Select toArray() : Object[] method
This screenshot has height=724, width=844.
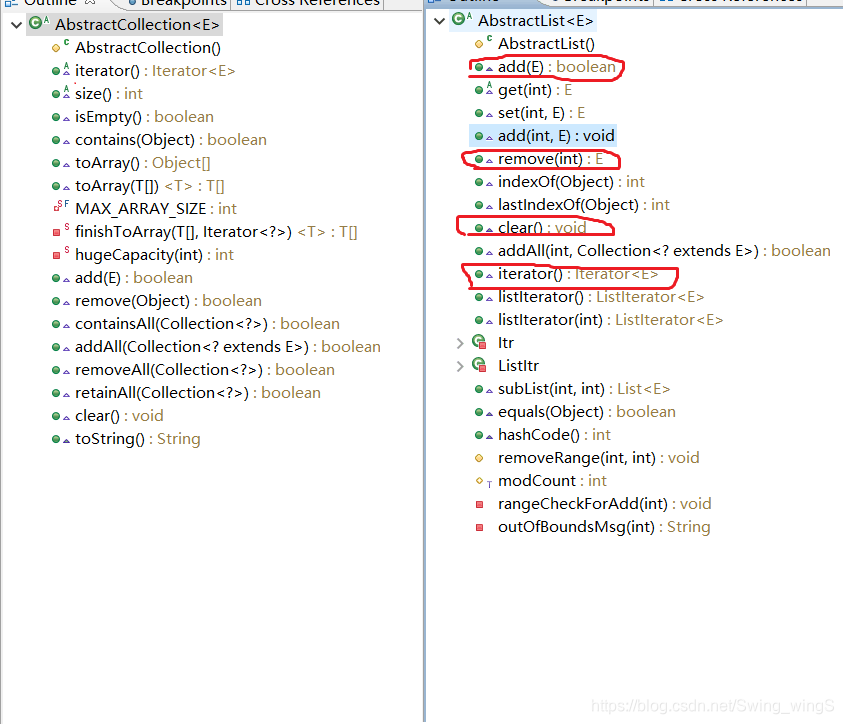[143, 163]
